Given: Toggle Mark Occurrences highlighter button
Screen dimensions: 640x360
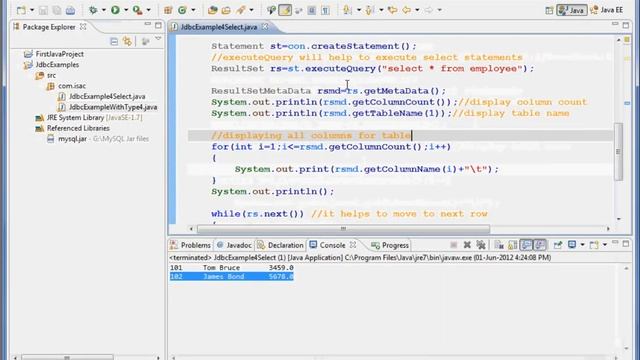Looking at the screenshot, I should coord(285,10).
